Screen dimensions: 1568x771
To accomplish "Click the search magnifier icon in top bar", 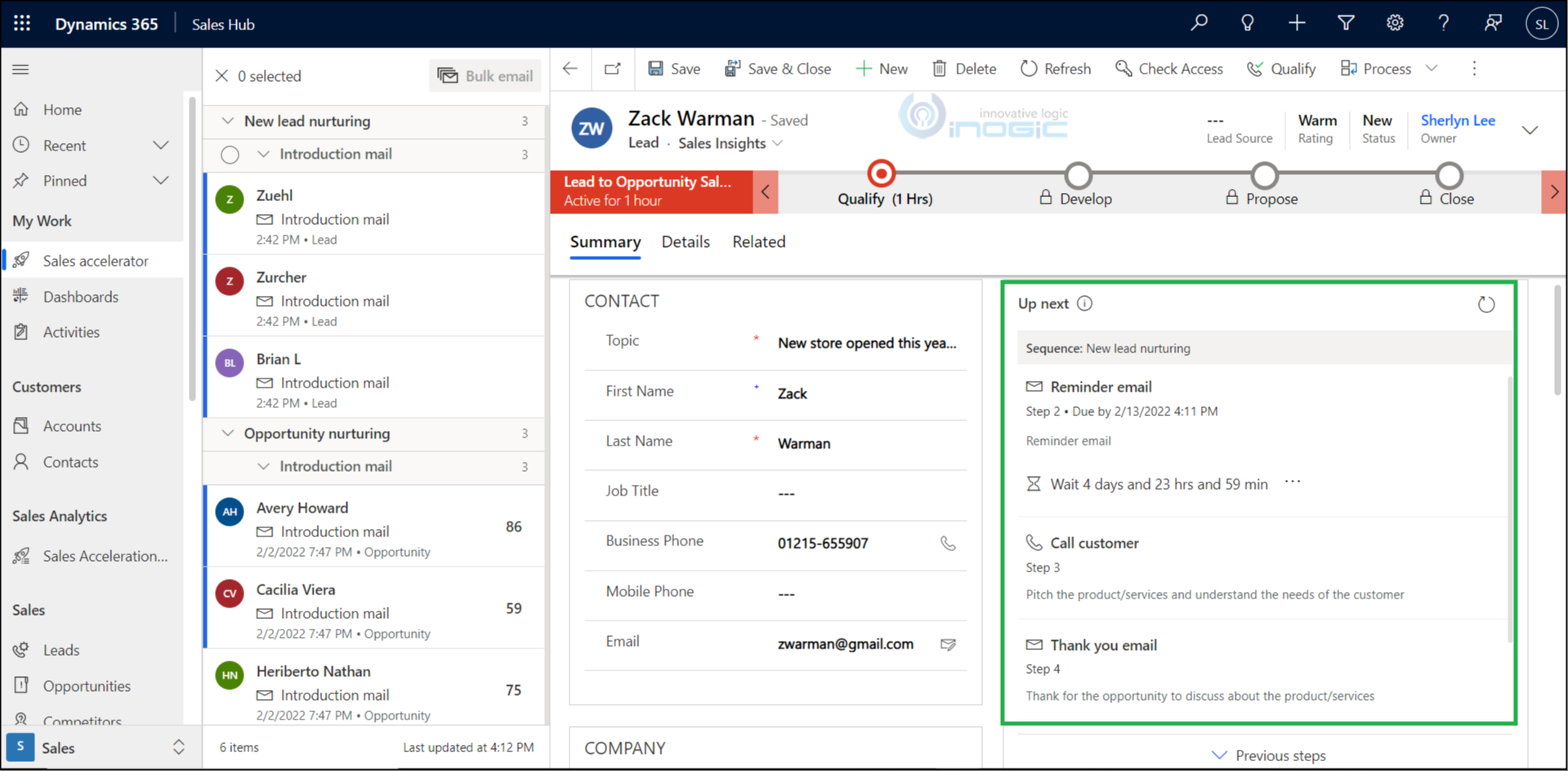I will click(1199, 24).
